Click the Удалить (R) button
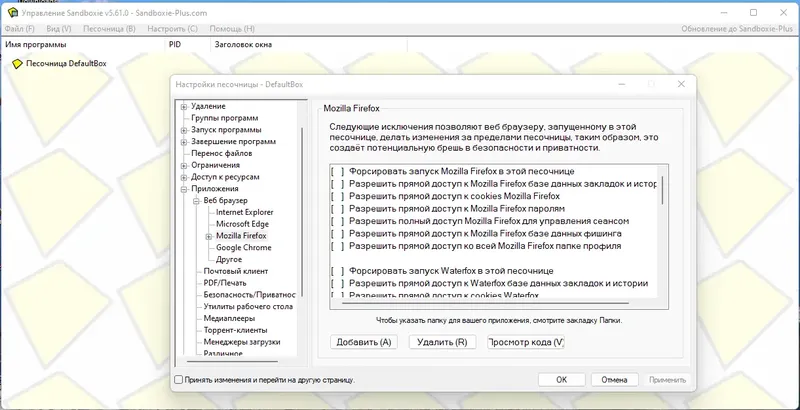This screenshot has width=800, height=410. coord(442,342)
